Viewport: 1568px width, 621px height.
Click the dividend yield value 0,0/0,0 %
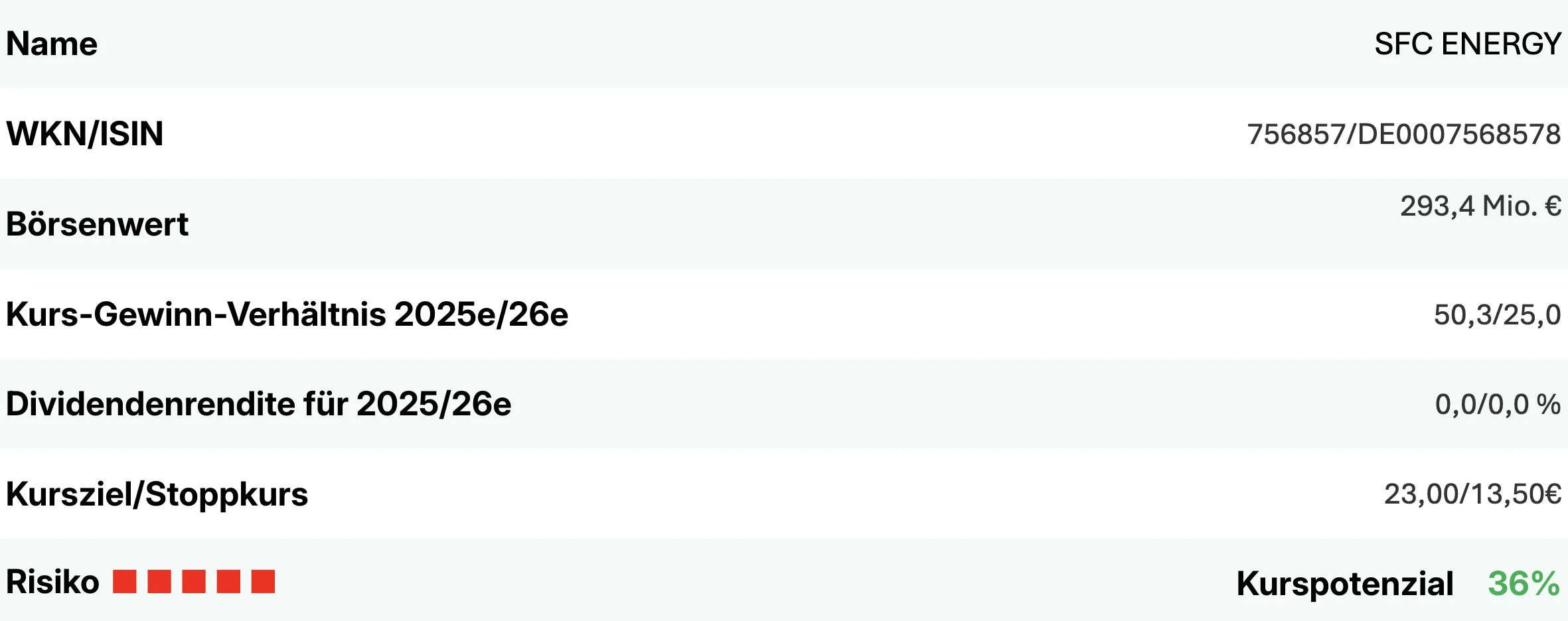[1498, 404]
